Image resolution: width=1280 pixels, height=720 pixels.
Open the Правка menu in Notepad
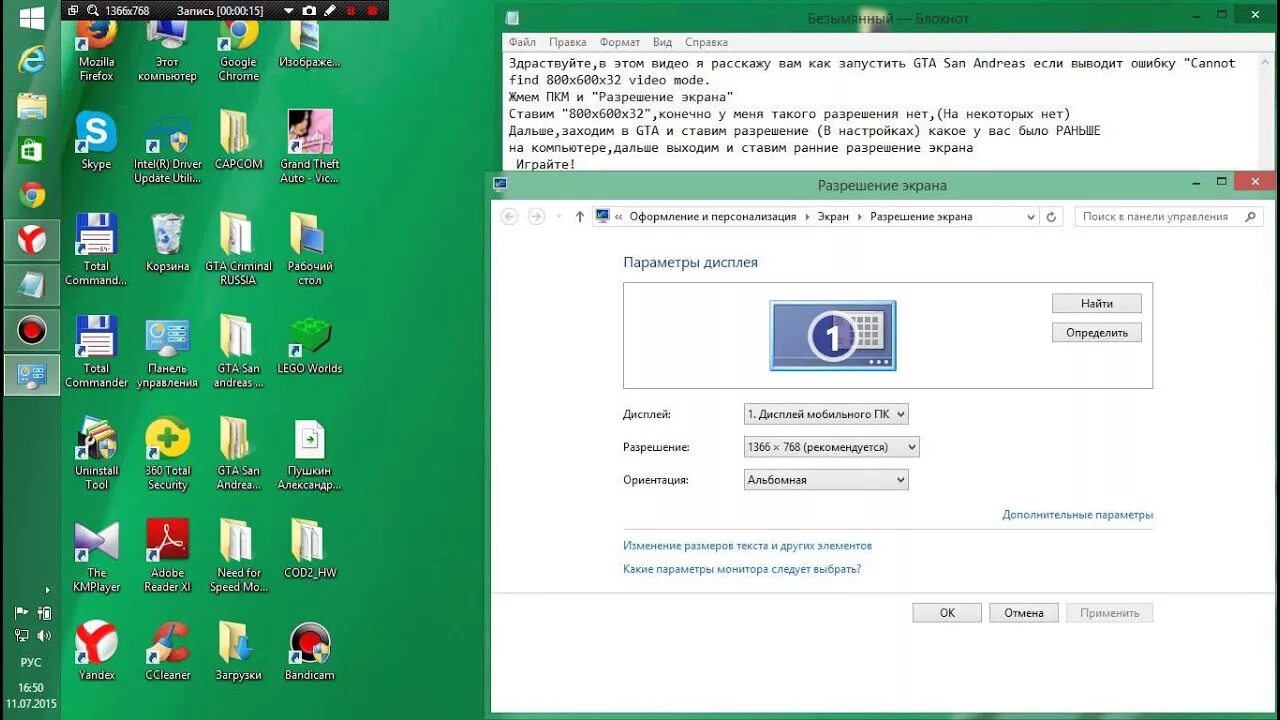[568, 43]
